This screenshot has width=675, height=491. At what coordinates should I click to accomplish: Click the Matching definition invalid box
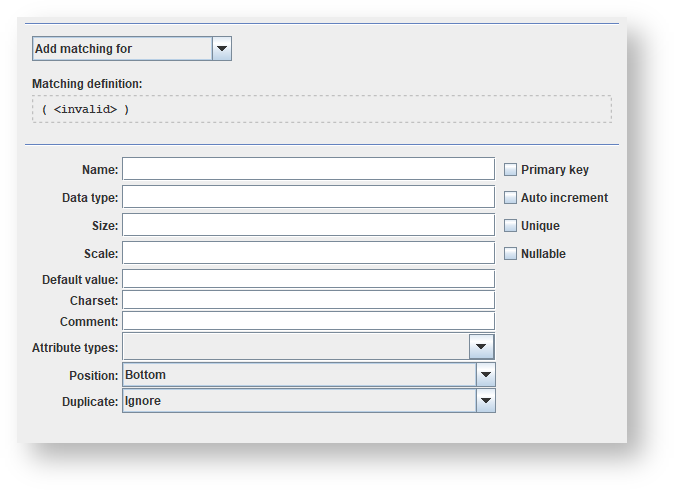pyautogui.click(x=321, y=109)
